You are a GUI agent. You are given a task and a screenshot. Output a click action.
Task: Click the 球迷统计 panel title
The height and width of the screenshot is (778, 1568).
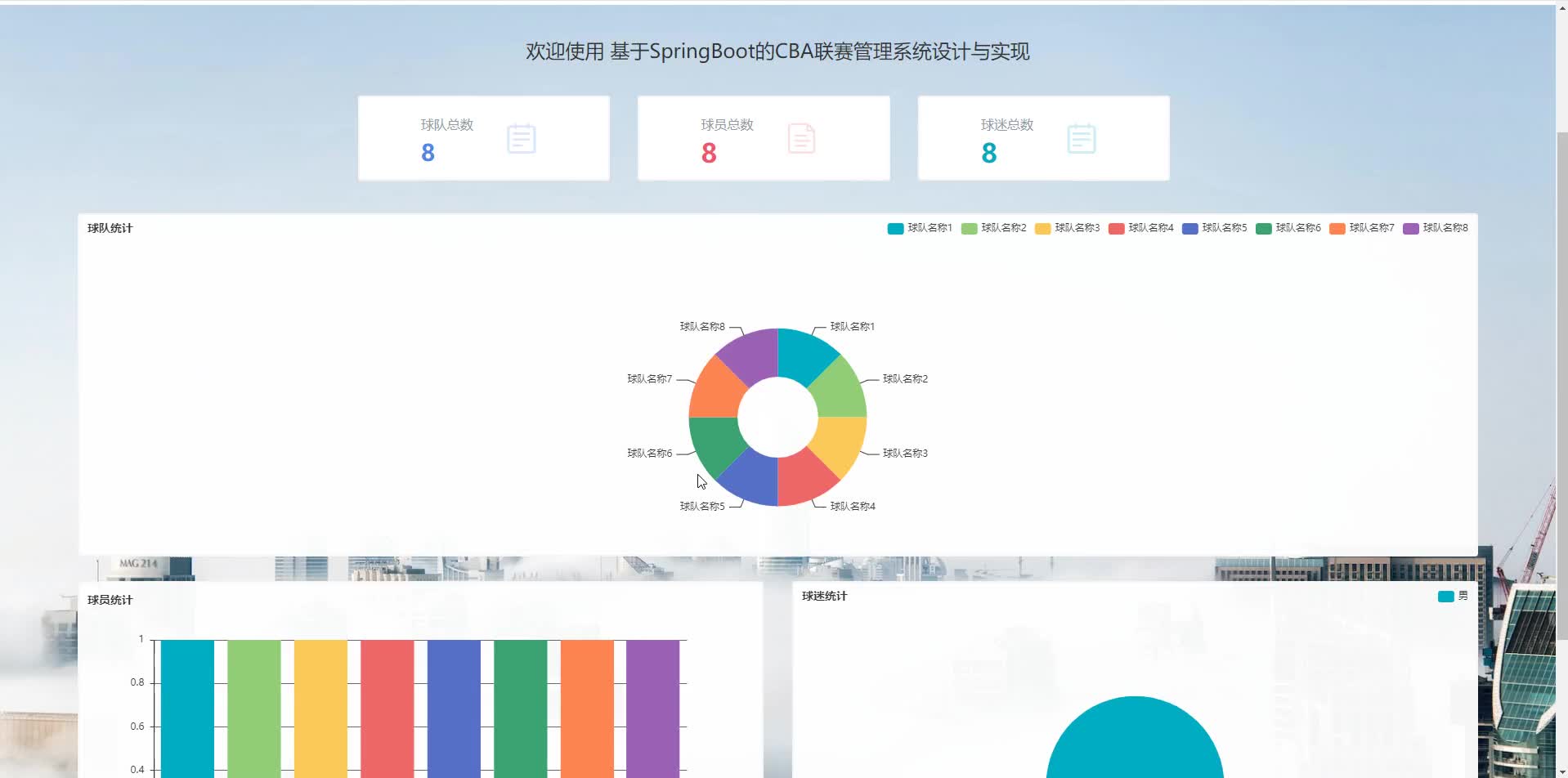pos(824,596)
